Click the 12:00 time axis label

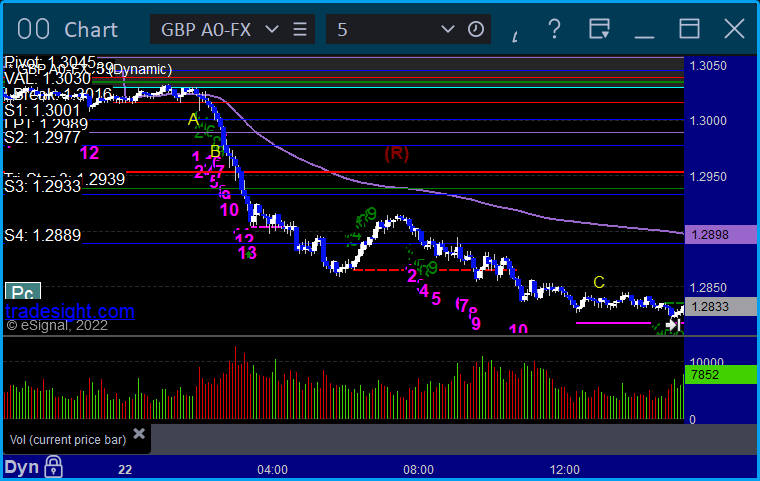(565, 470)
